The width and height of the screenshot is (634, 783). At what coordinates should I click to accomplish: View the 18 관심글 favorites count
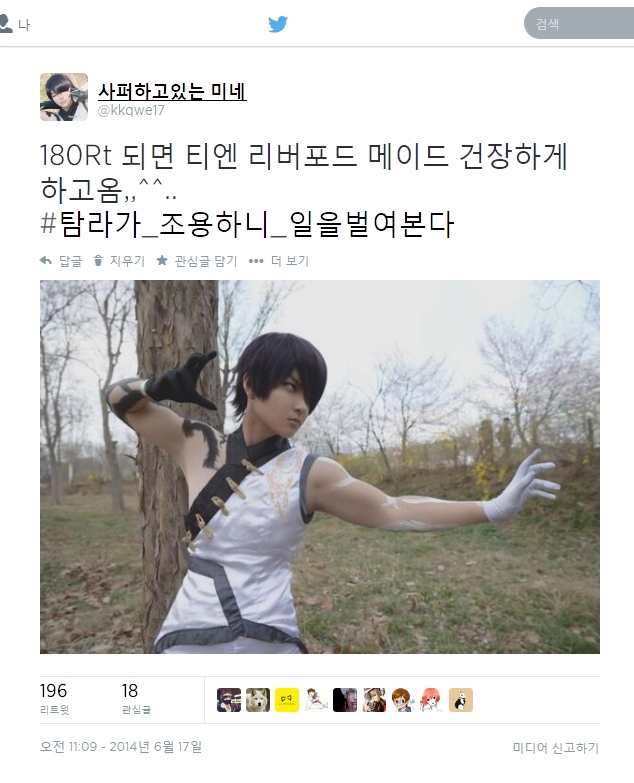pyautogui.click(x=136, y=699)
